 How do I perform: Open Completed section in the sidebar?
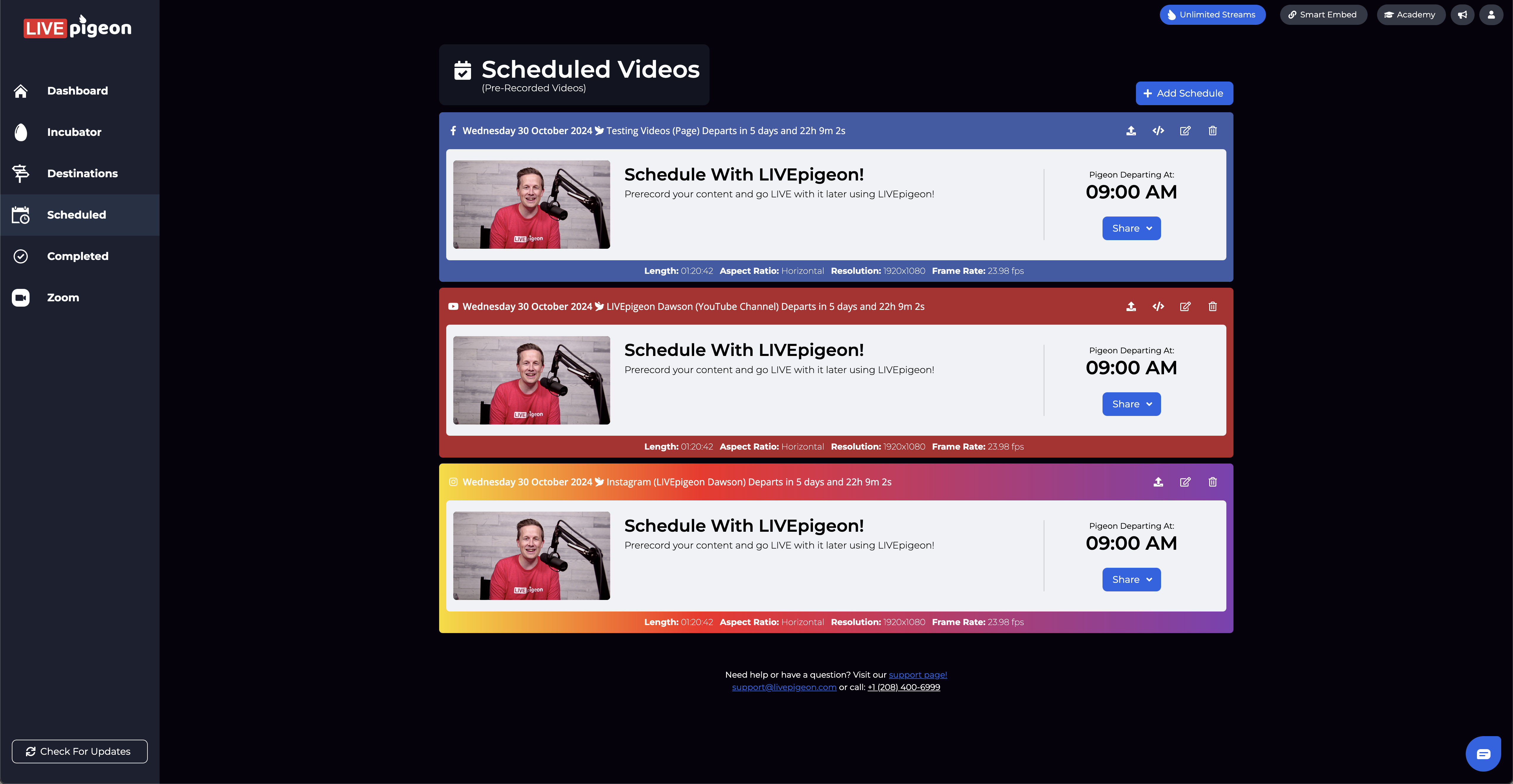77,256
